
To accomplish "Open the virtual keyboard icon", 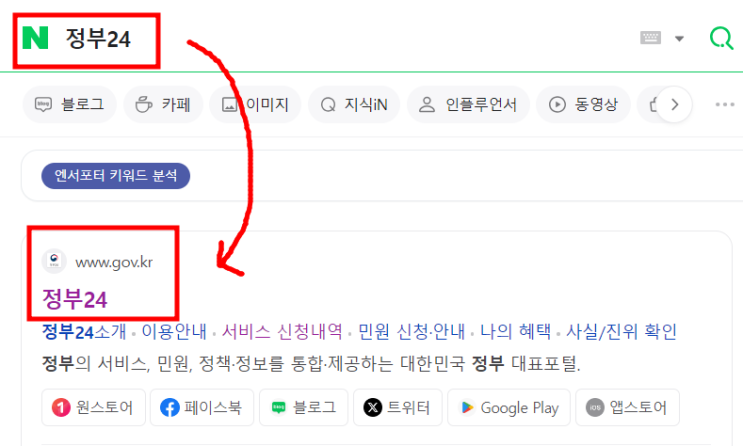I will tap(650, 38).
